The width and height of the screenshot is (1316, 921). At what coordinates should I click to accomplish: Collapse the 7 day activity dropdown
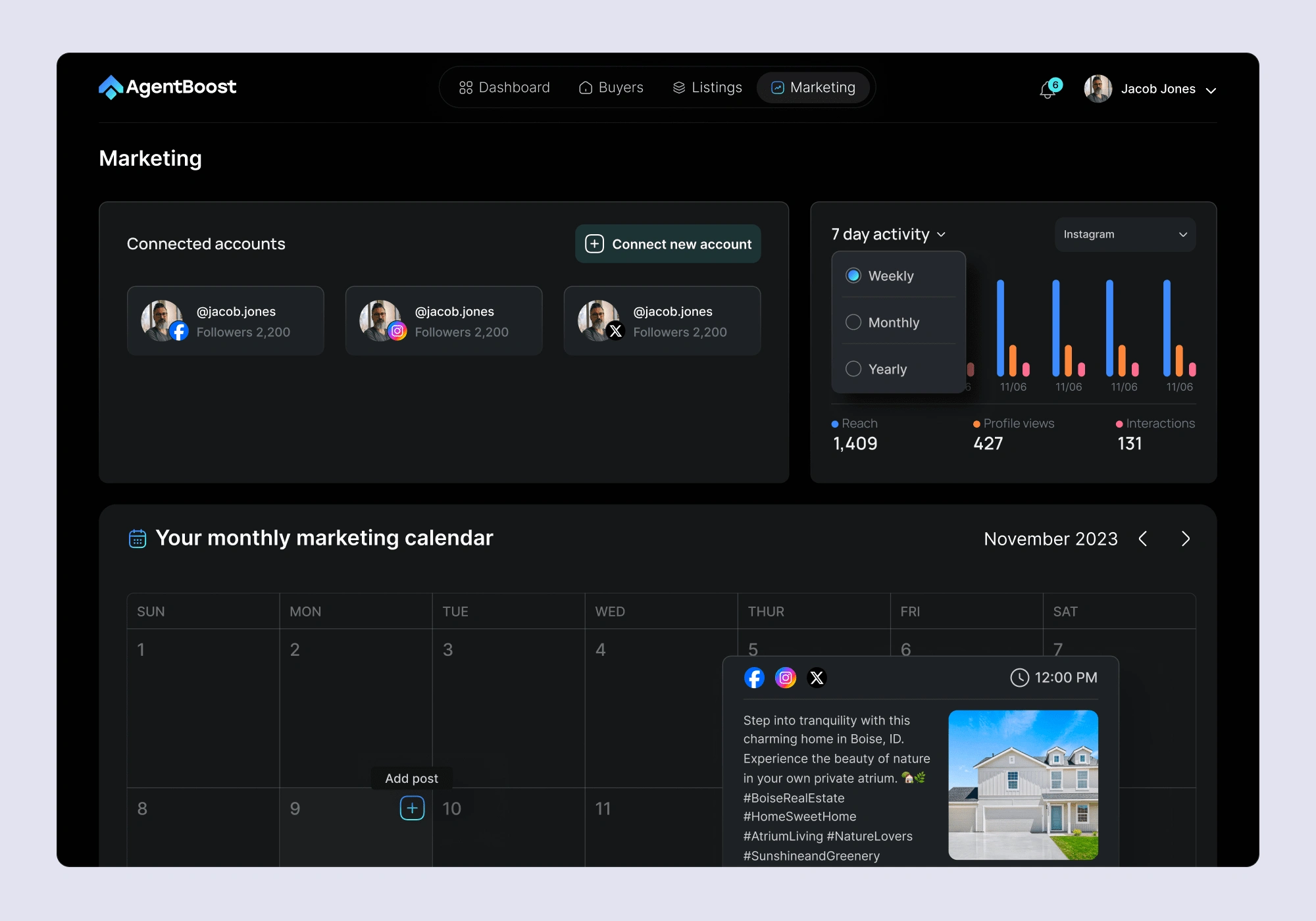tap(888, 234)
